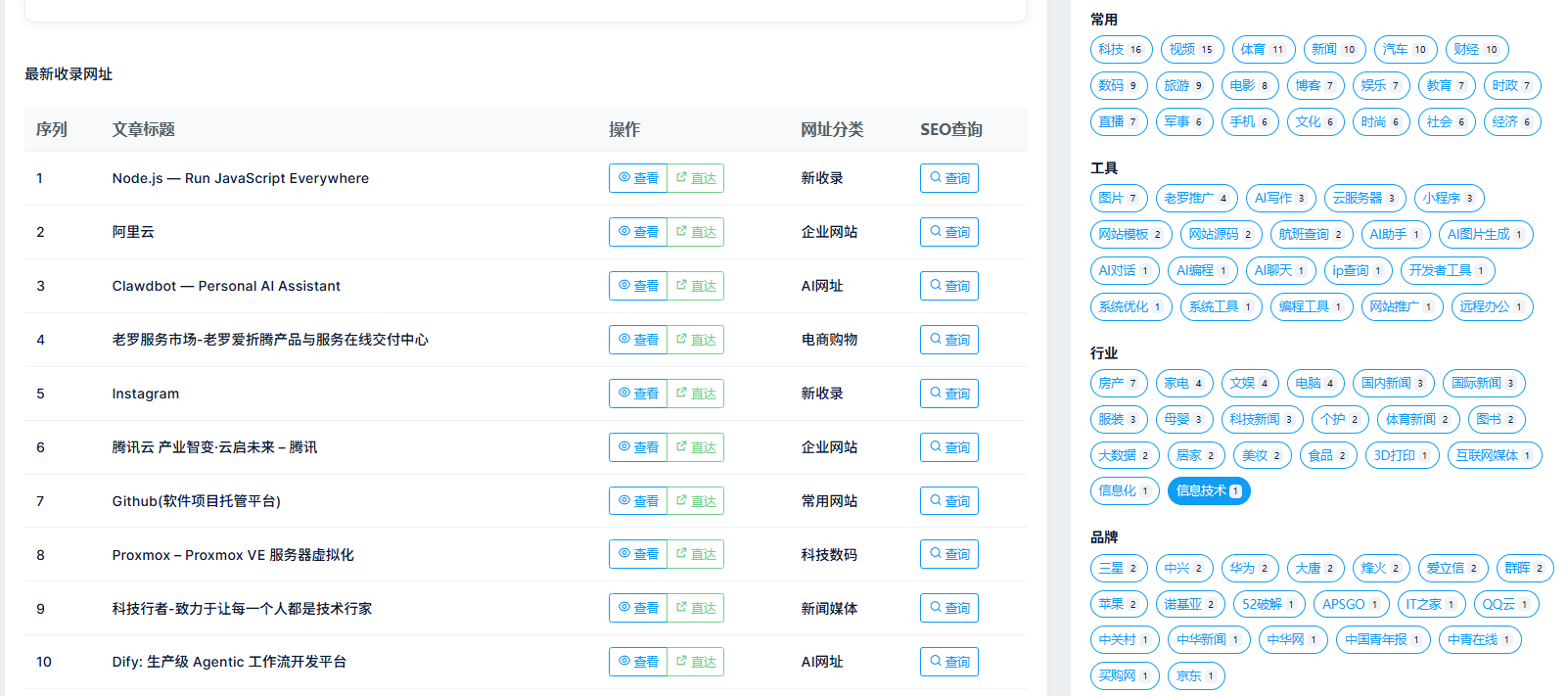Screen dimensions: 1568x696
Task: Select the 诺基亚 2 brand tag
Action: 1190,604
